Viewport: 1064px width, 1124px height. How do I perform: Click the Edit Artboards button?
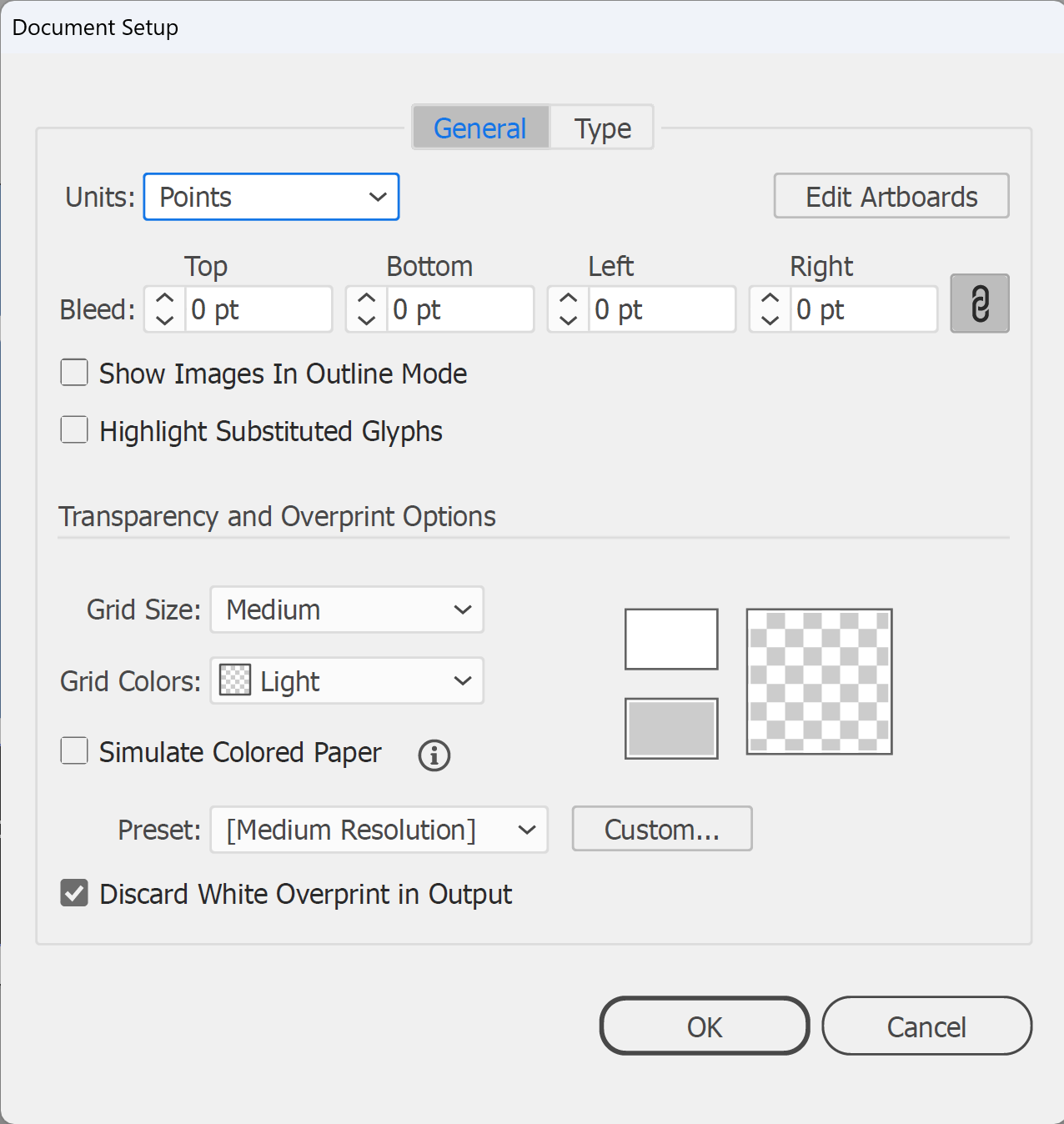tap(891, 196)
